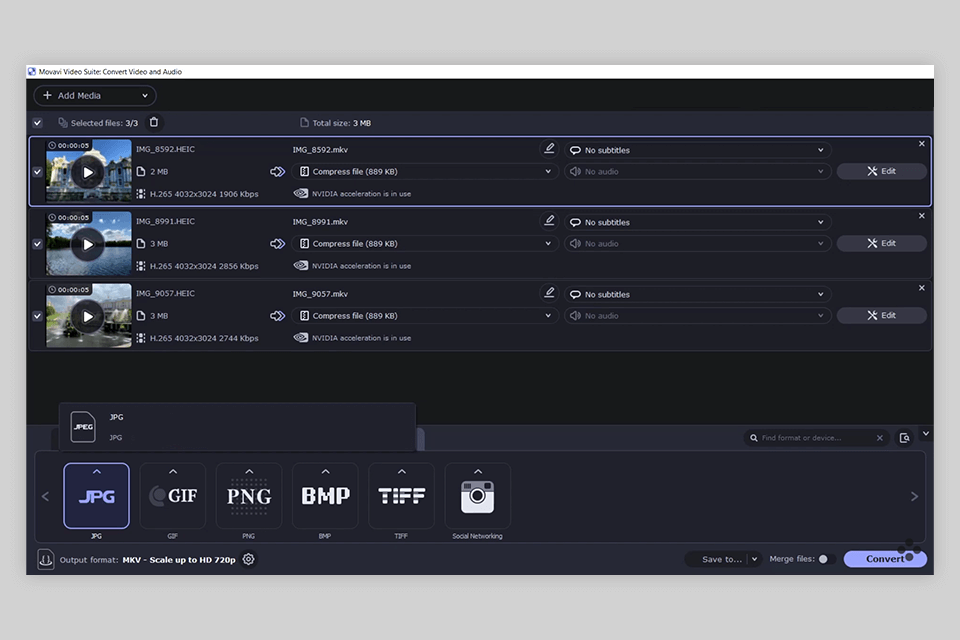The image size is (960, 640).
Task: Click the detect device icon beside search
Action: 904,438
